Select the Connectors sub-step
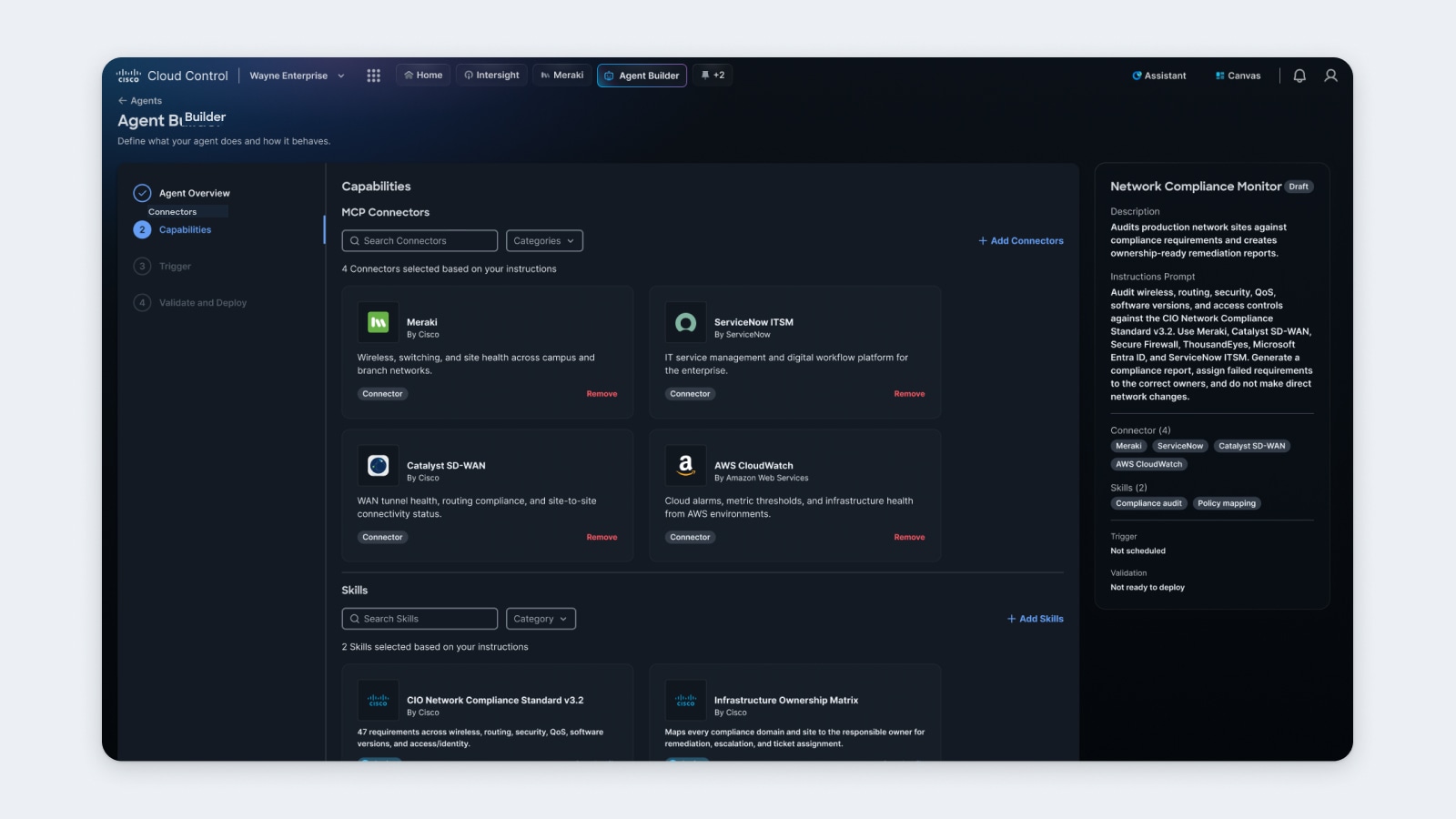Viewport: 1456px width, 819px height. tap(172, 212)
